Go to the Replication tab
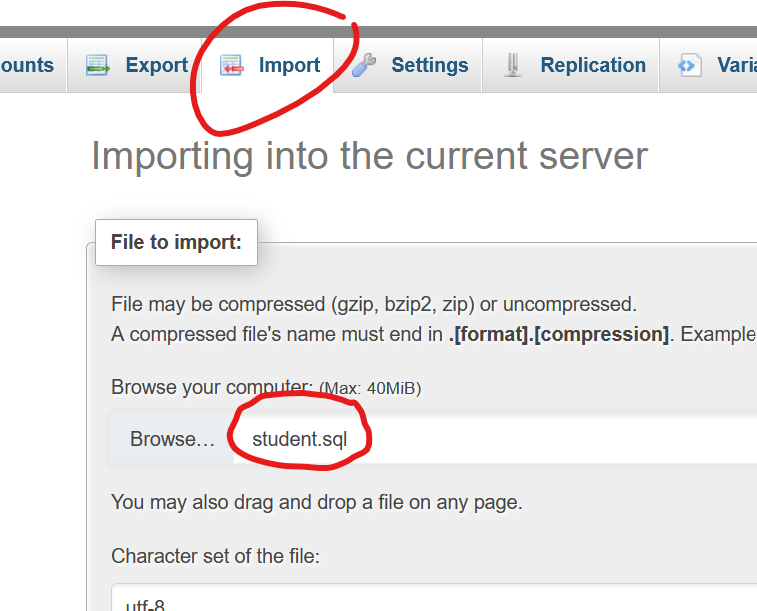The image size is (757, 611). click(592, 66)
